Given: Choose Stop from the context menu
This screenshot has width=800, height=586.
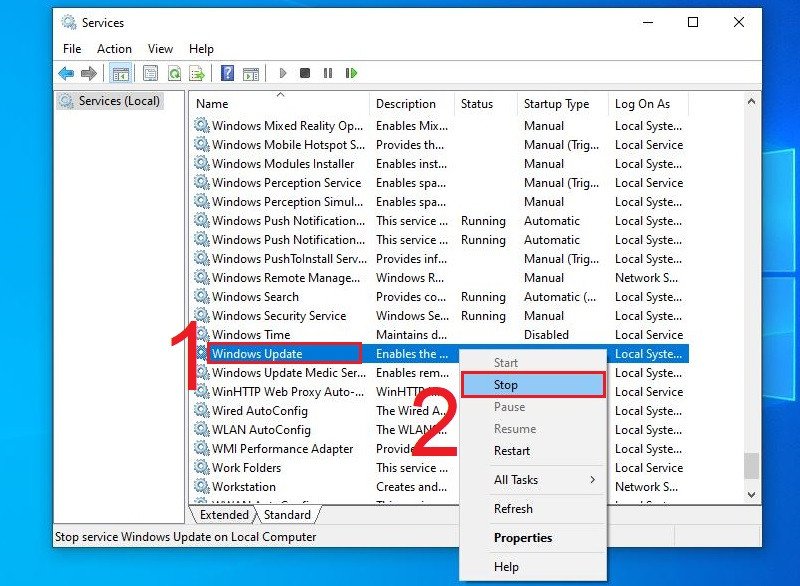Looking at the screenshot, I should tap(506, 384).
